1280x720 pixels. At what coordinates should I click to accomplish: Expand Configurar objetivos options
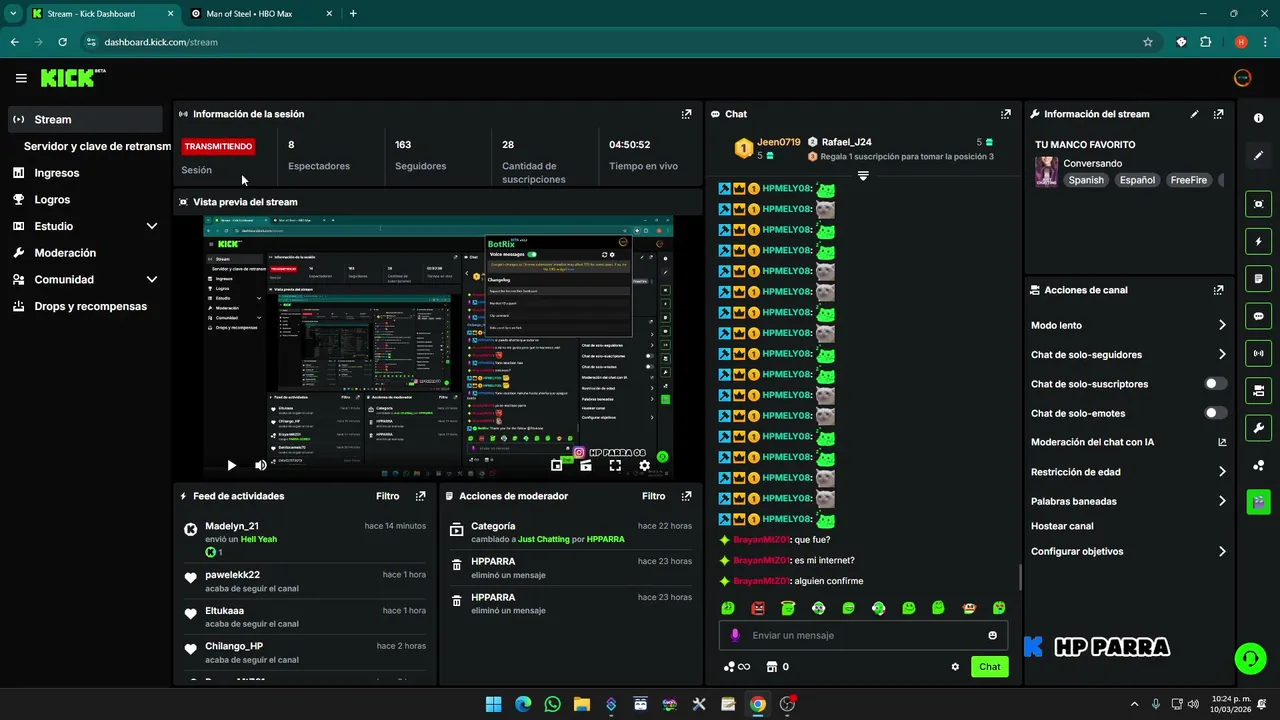[x=1222, y=551]
